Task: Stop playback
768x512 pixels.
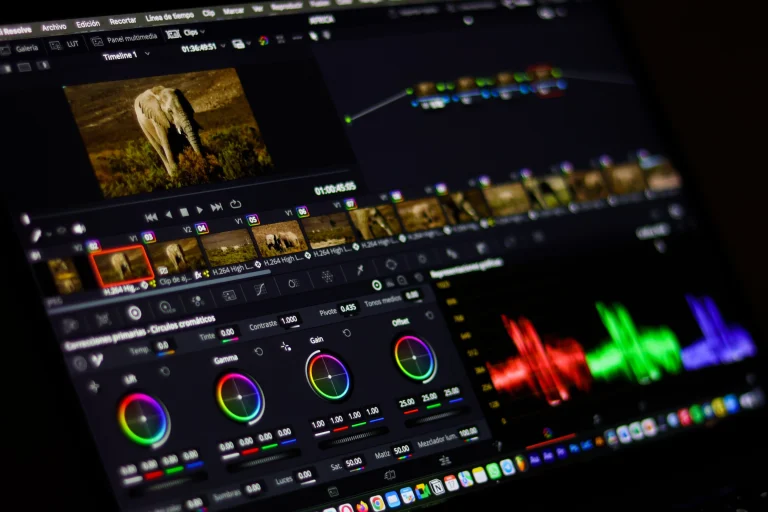Action: click(184, 212)
